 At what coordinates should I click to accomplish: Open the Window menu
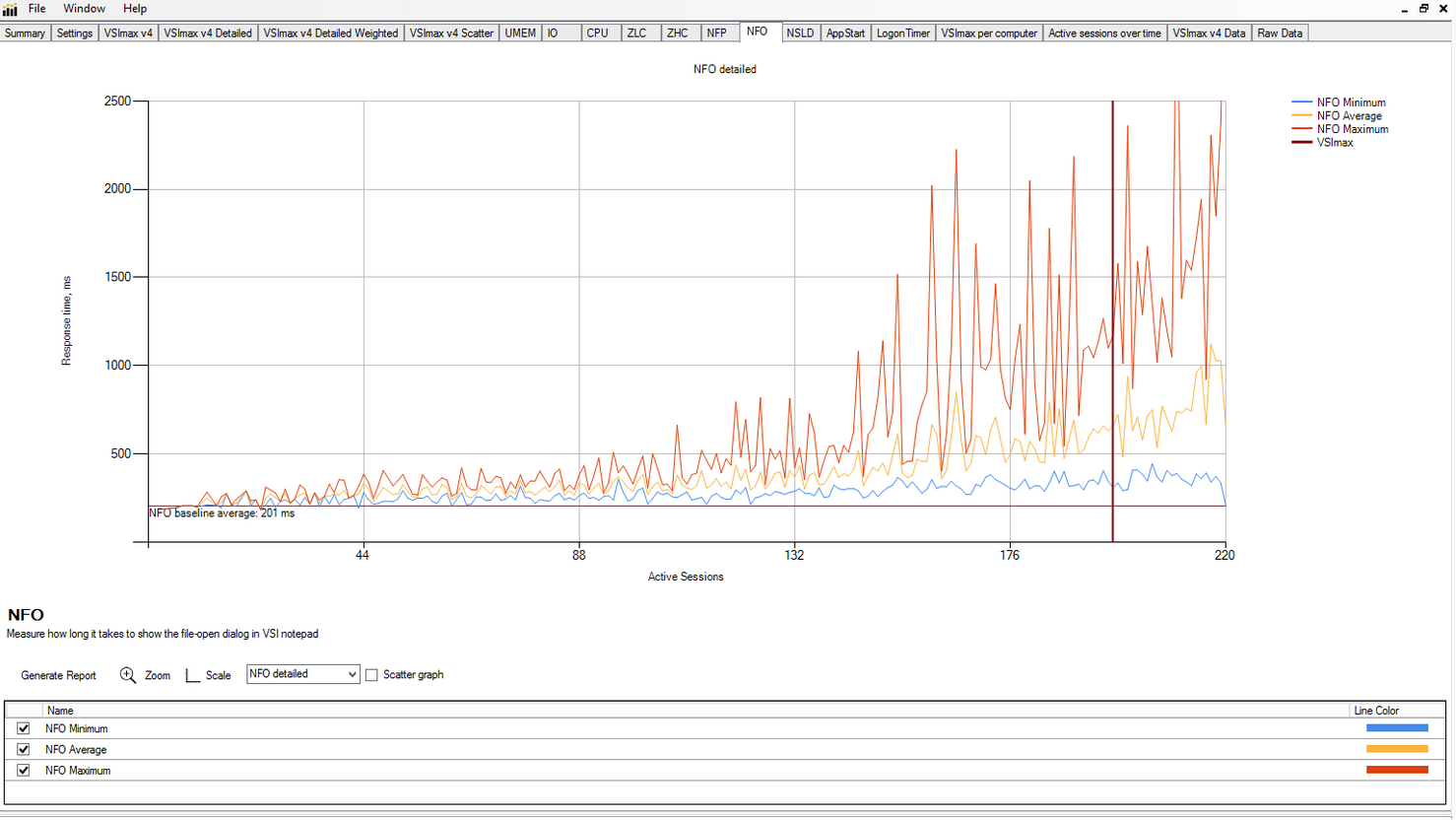click(84, 9)
